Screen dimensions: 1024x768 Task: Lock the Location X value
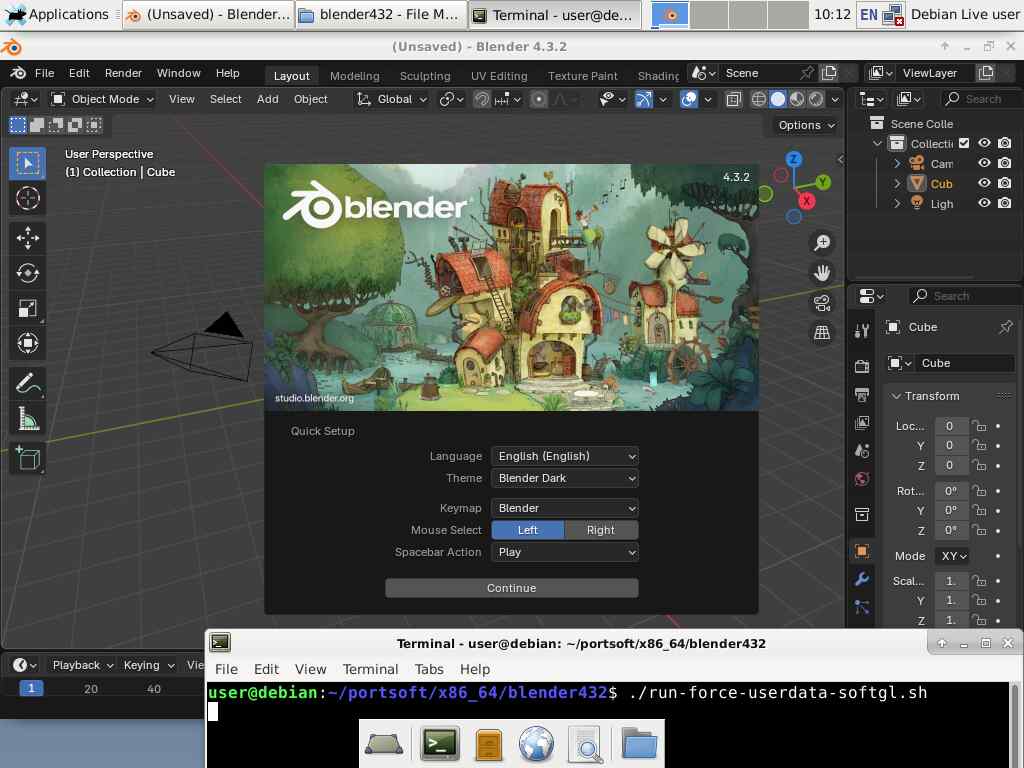(x=978, y=426)
